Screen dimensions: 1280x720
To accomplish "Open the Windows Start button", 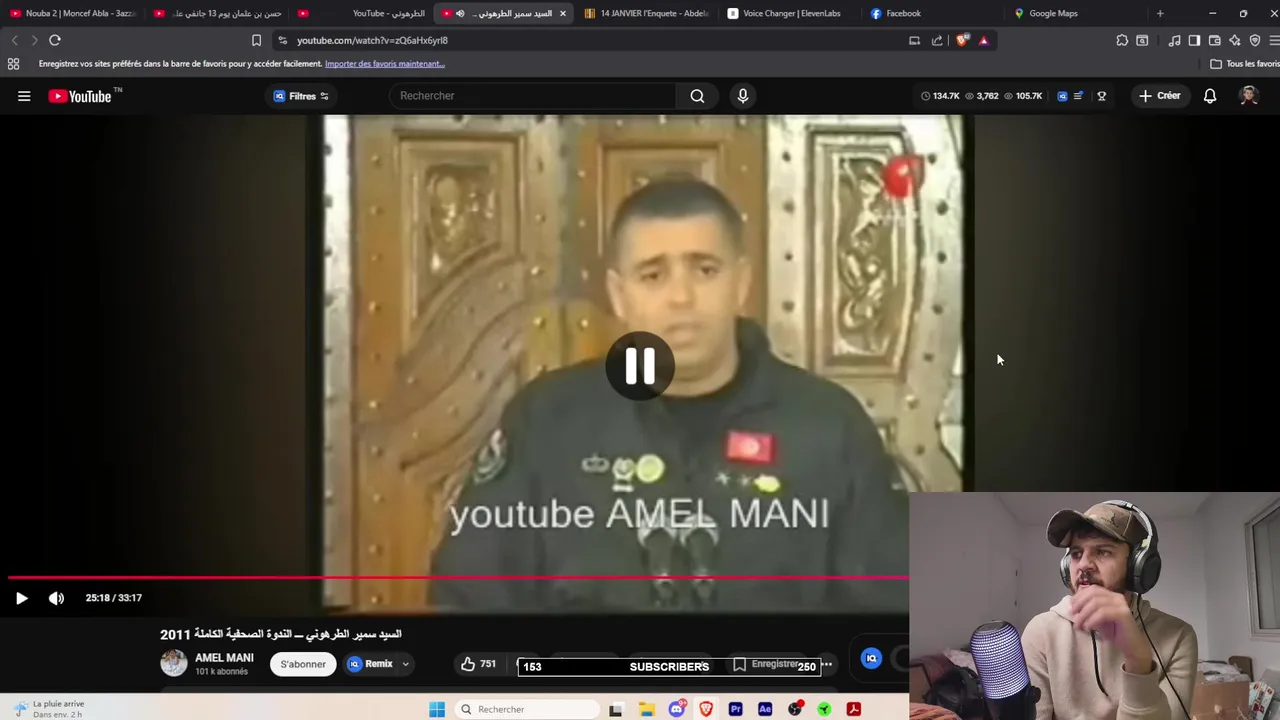I will pos(437,709).
